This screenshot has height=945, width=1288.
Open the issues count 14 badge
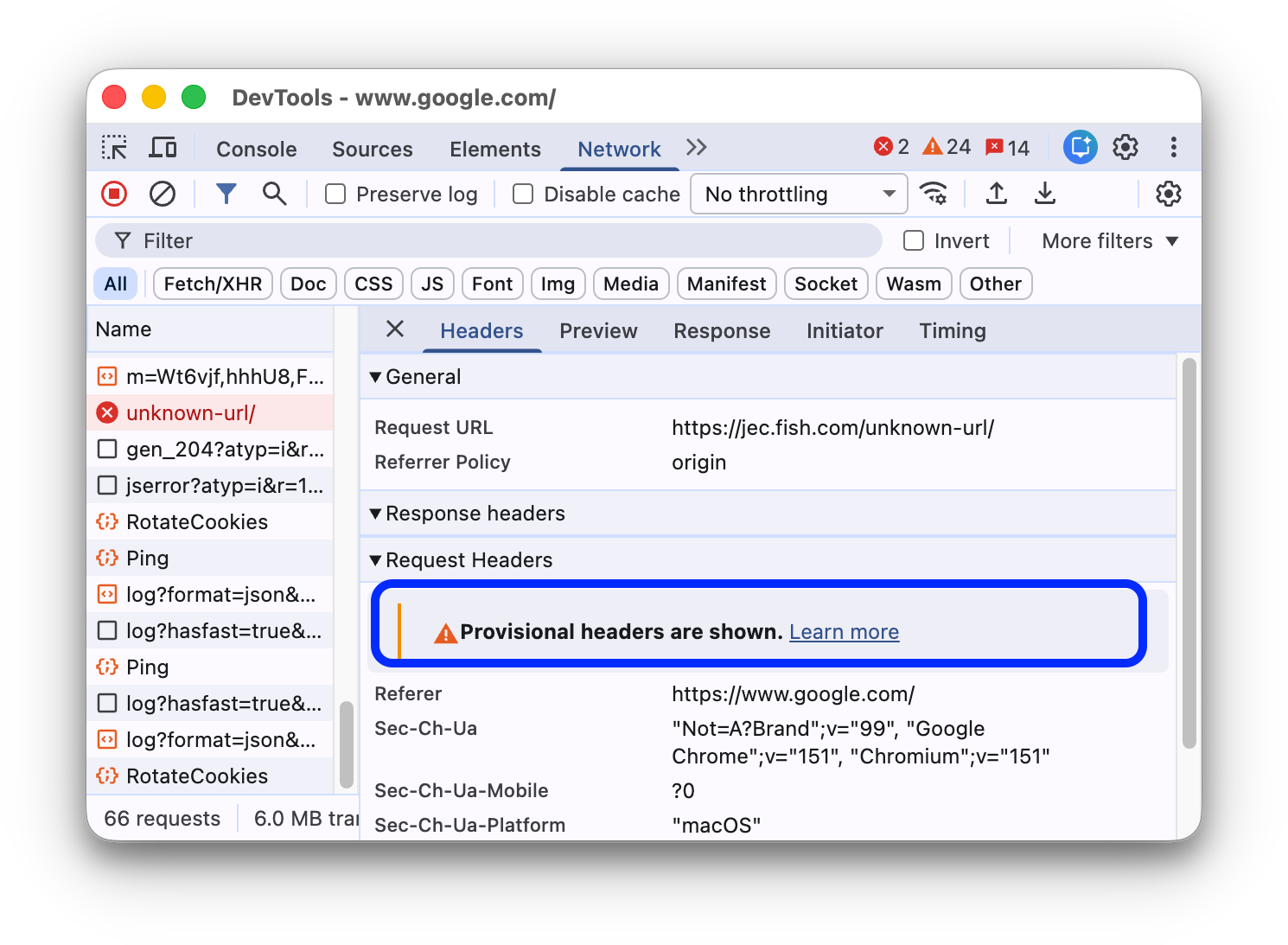(1008, 148)
